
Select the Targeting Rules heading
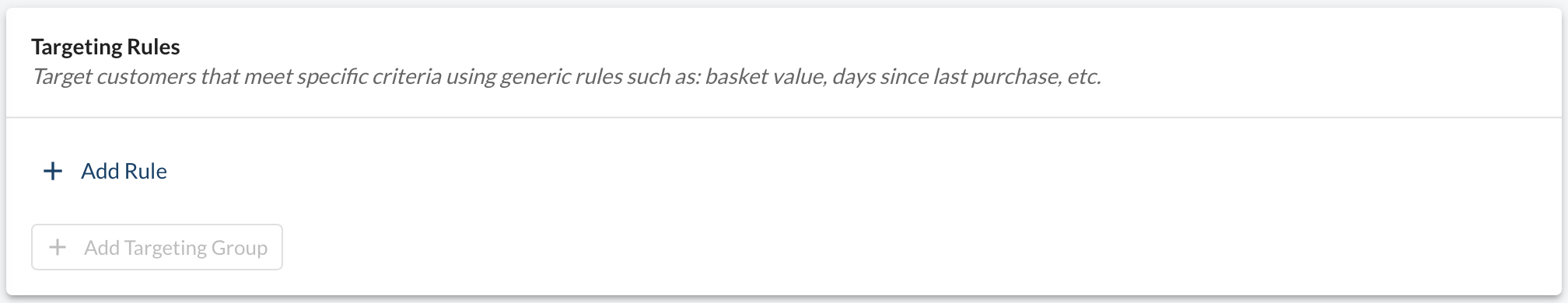pos(106,47)
